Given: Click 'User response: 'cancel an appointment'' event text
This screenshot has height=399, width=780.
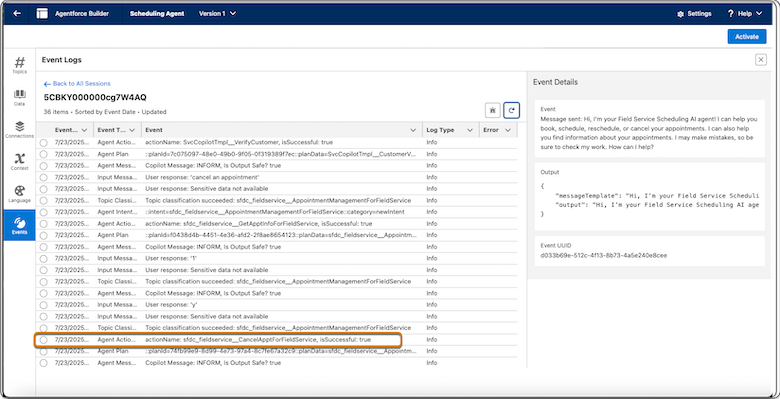Looking at the screenshot, I should click(202, 177).
